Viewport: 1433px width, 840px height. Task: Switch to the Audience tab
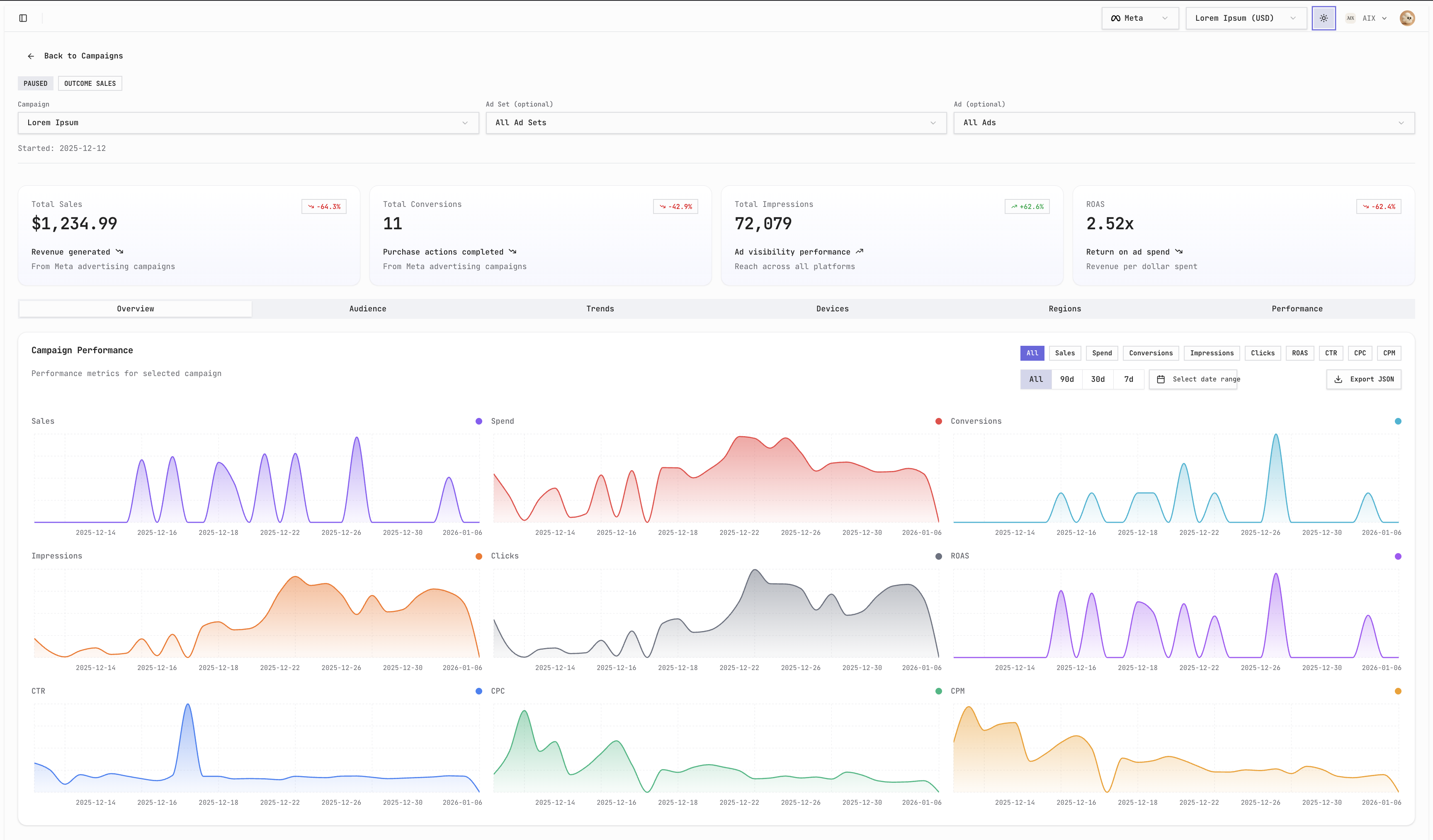coord(367,308)
